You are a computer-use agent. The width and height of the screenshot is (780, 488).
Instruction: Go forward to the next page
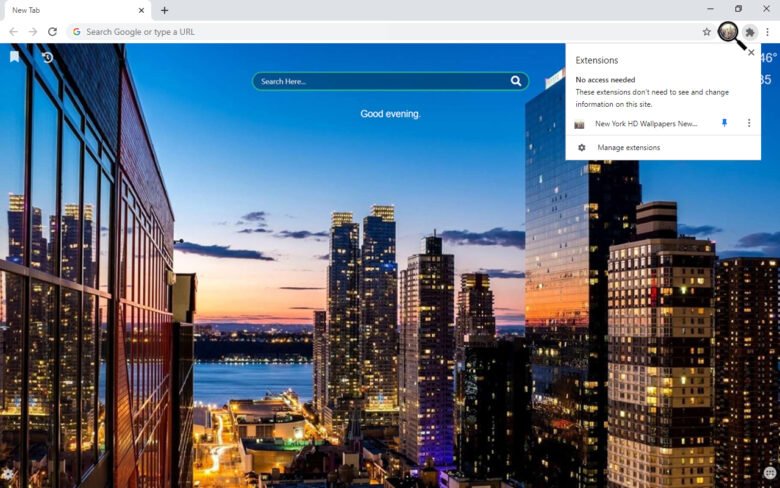click(33, 32)
